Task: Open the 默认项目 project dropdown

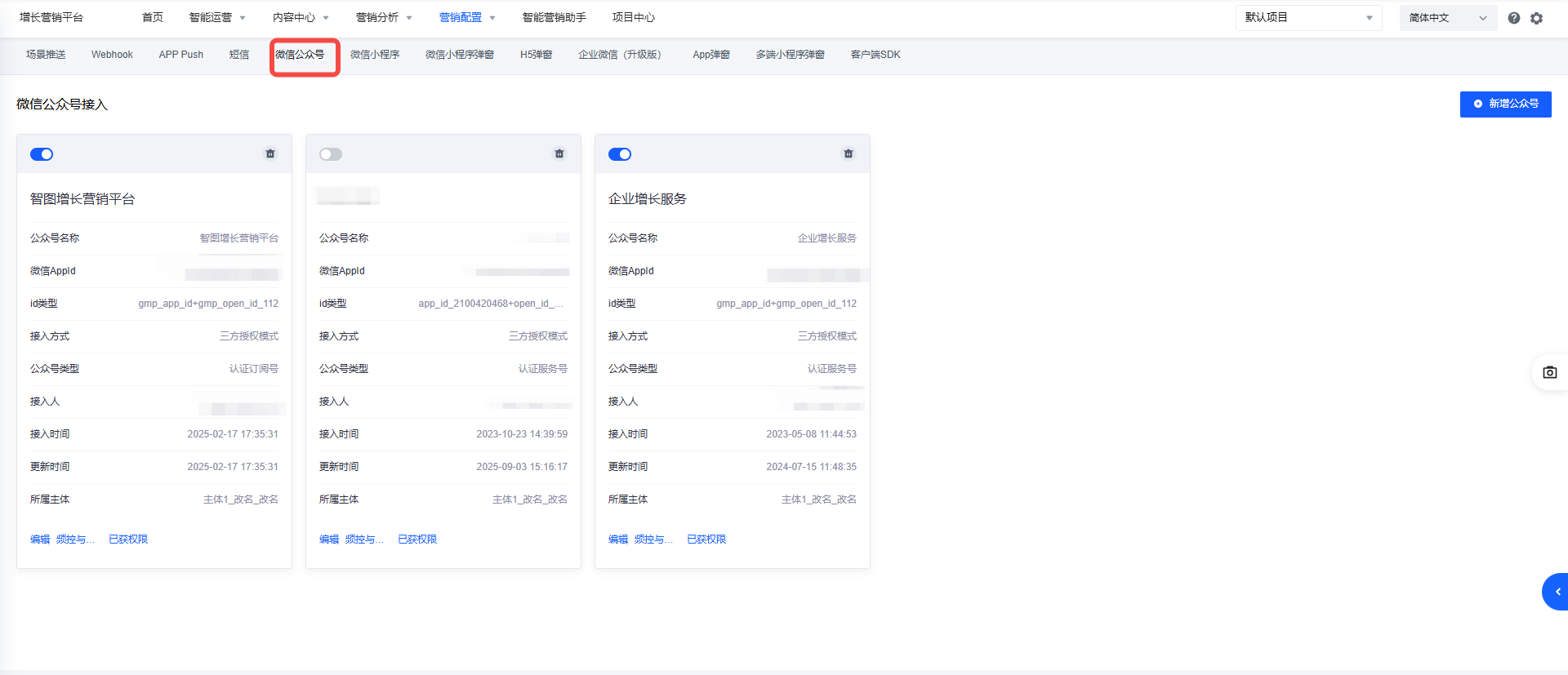Action: 1307,18
